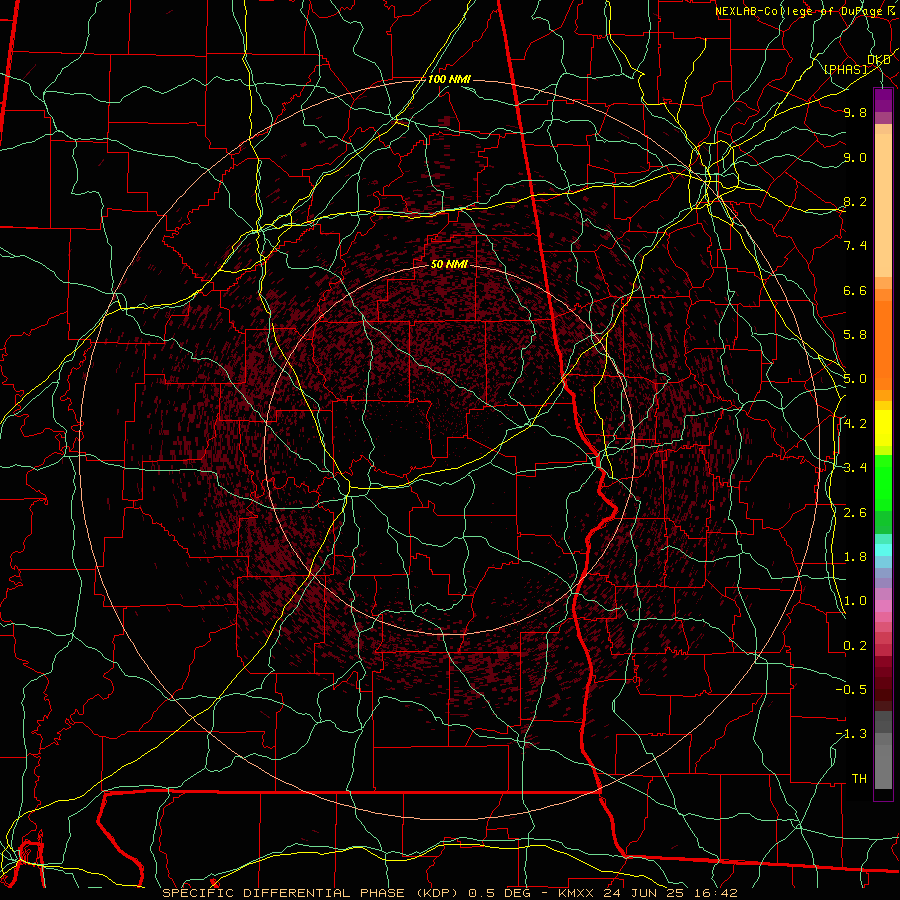Viewport: 900px width, 900px height.
Task: Click the 0.5 DEG elevation text
Action: (498, 893)
